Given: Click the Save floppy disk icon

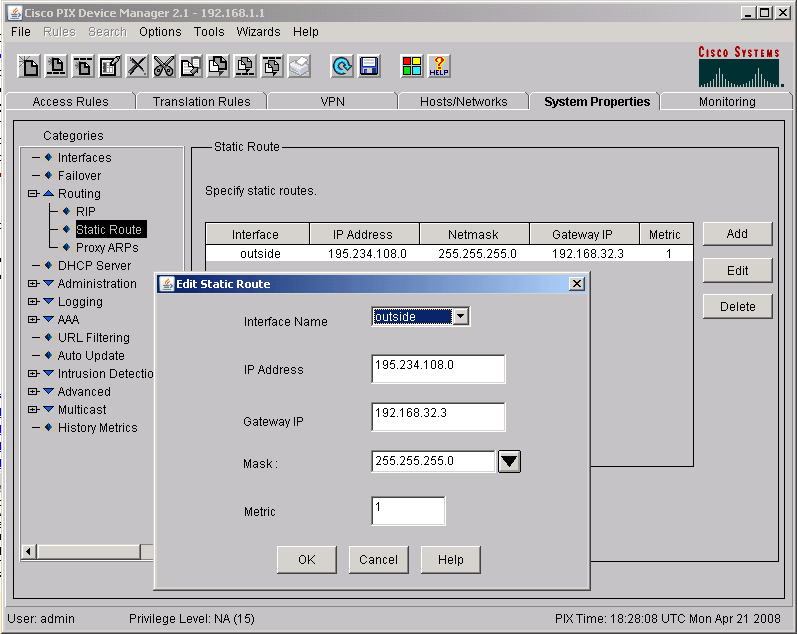Looking at the screenshot, I should 369,66.
